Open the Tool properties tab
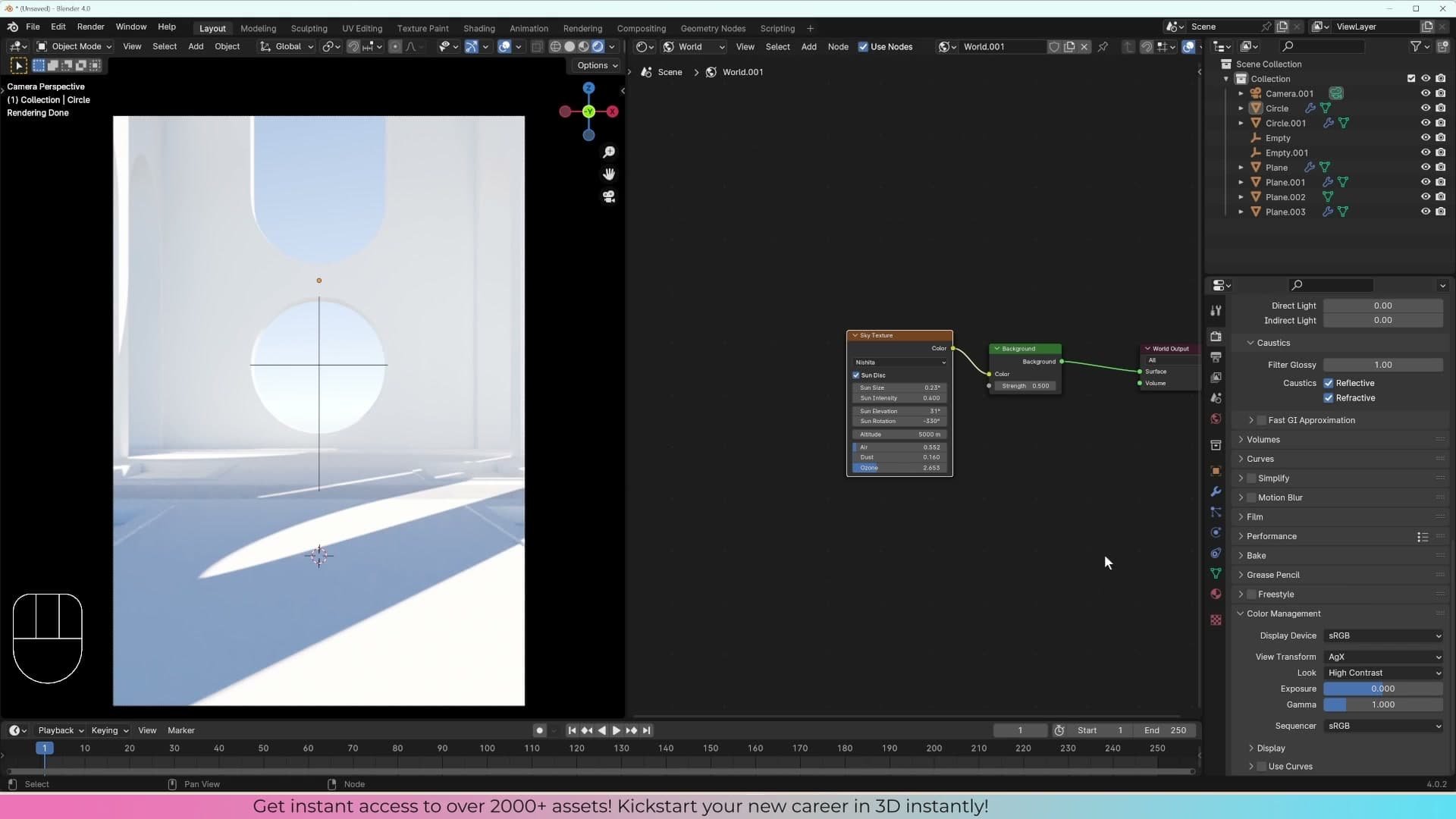The height and width of the screenshot is (819, 1456). coord(1216,310)
